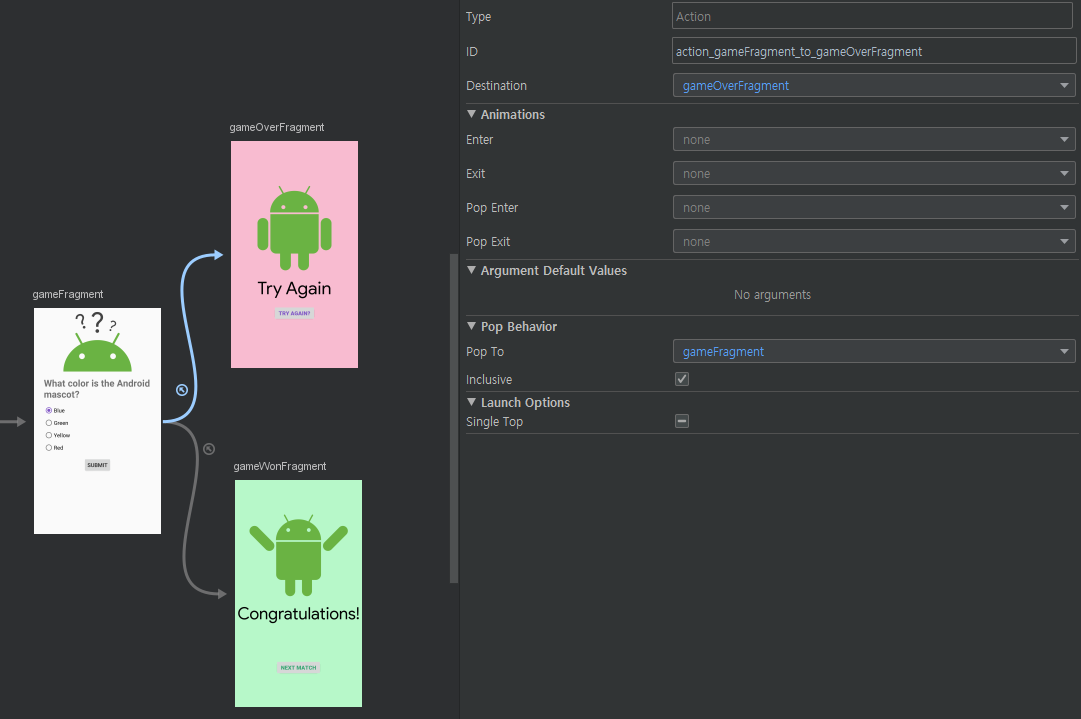Click the Blue radio button in gameFragment preview
The width and height of the screenshot is (1081, 719).
(49, 410)
